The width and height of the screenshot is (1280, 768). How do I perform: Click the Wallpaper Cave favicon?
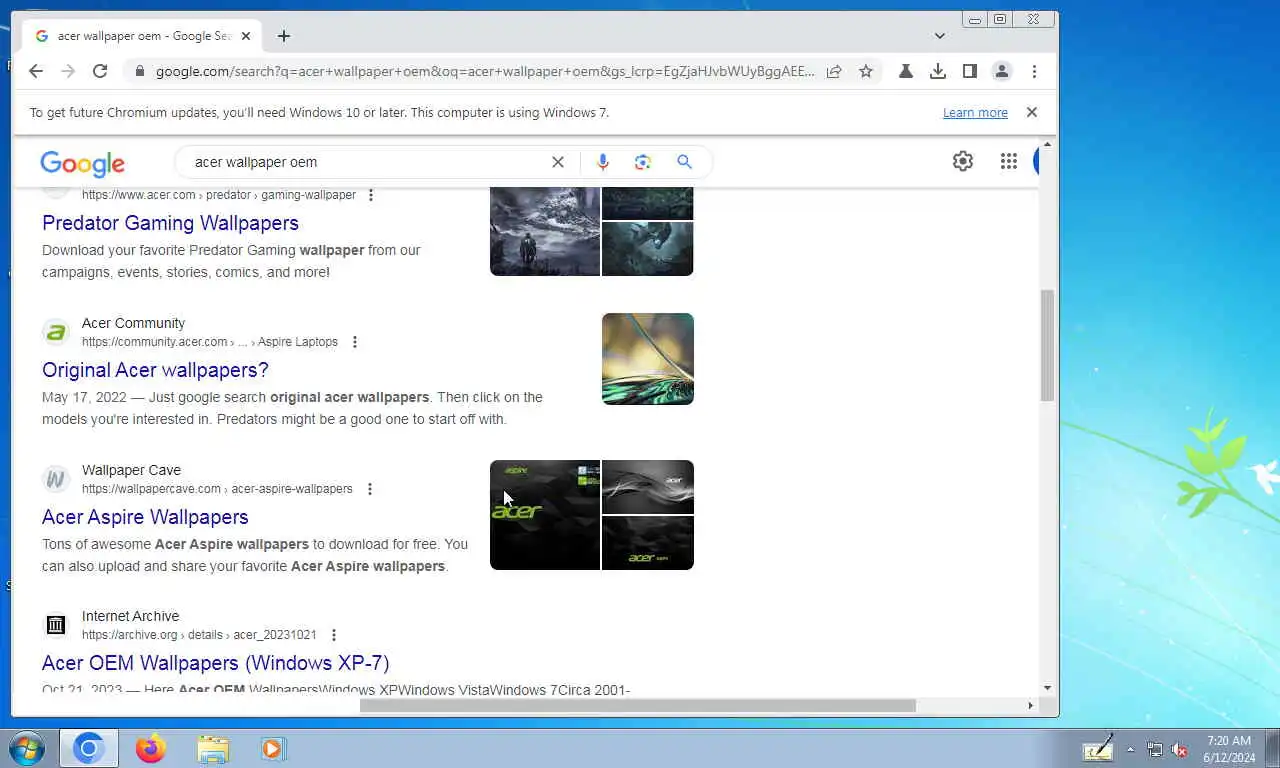click(56, 479)
